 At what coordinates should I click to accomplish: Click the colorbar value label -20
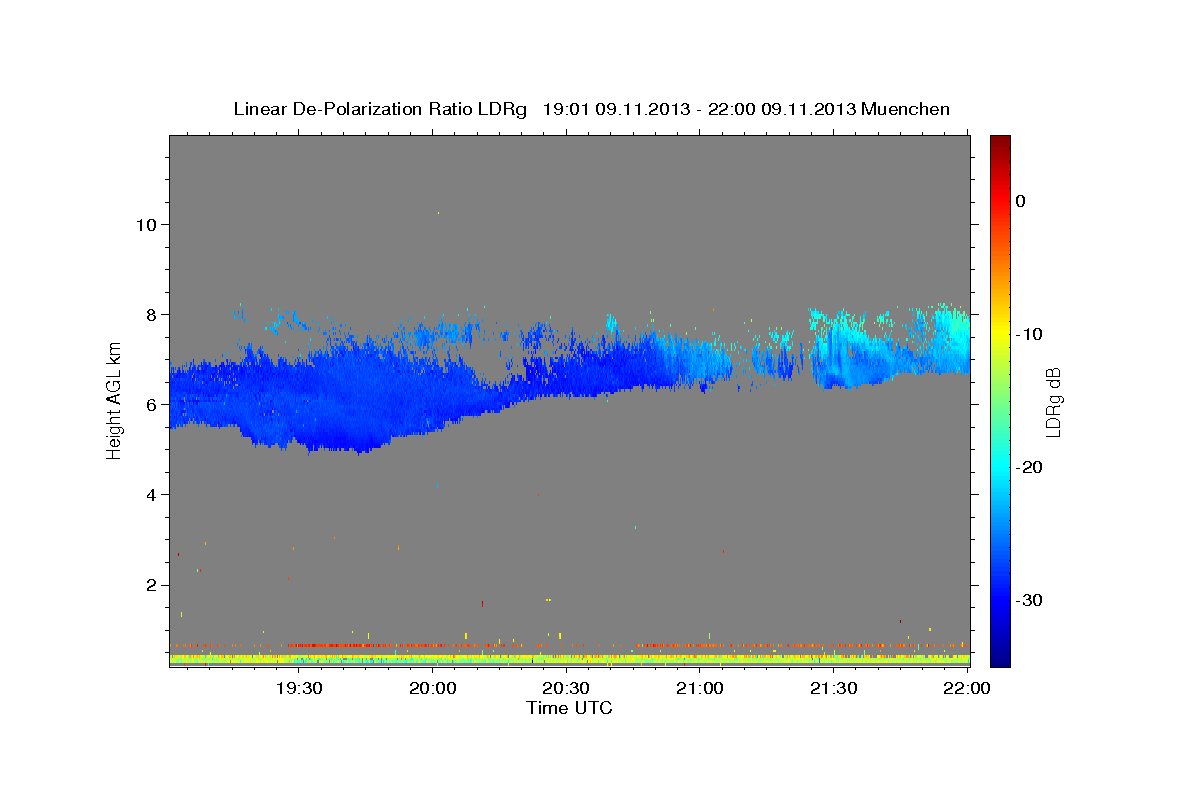point(1030,467)
